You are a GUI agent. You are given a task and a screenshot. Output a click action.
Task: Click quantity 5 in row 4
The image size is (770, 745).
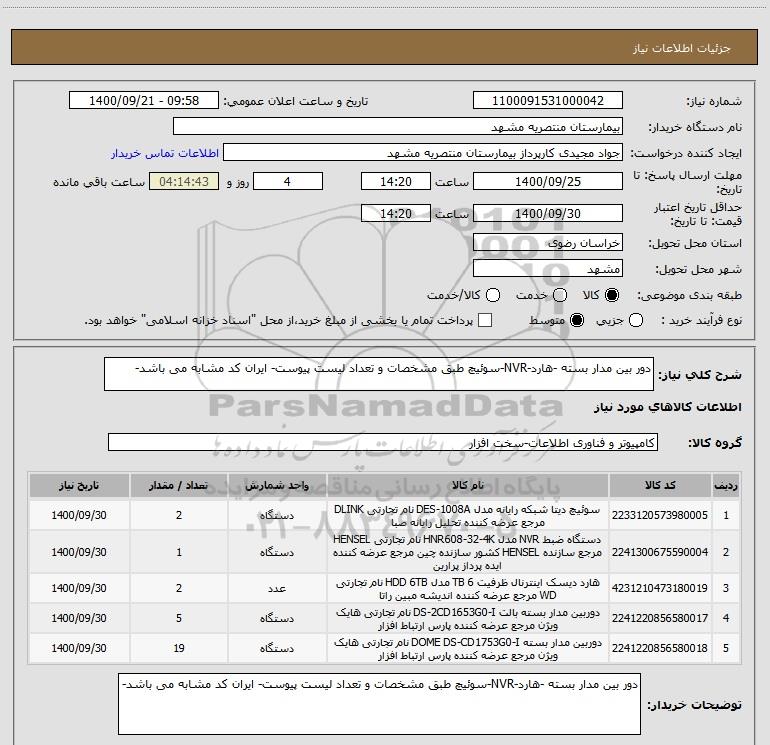point(179,618)
